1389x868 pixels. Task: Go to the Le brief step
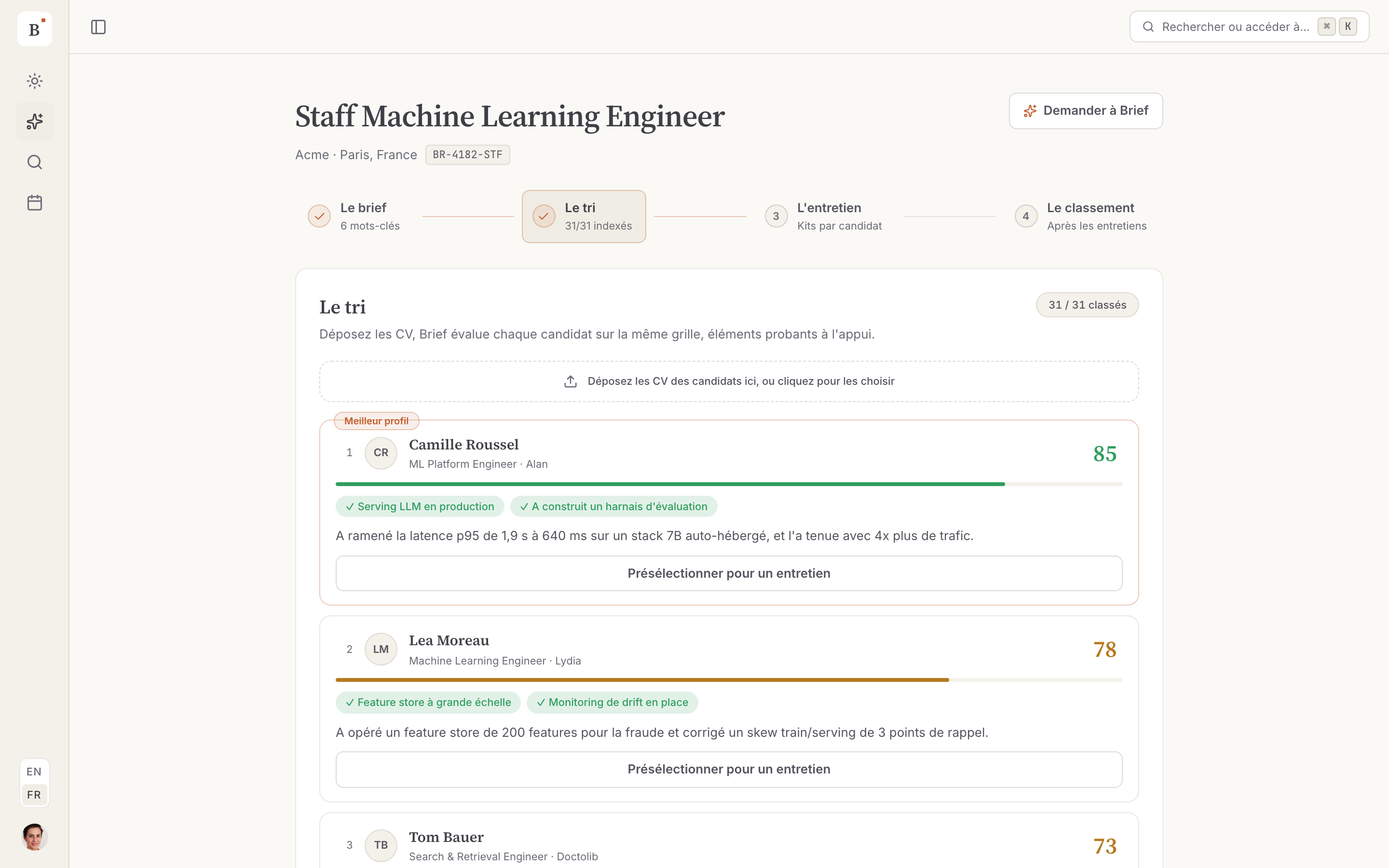tap(354, 217)
